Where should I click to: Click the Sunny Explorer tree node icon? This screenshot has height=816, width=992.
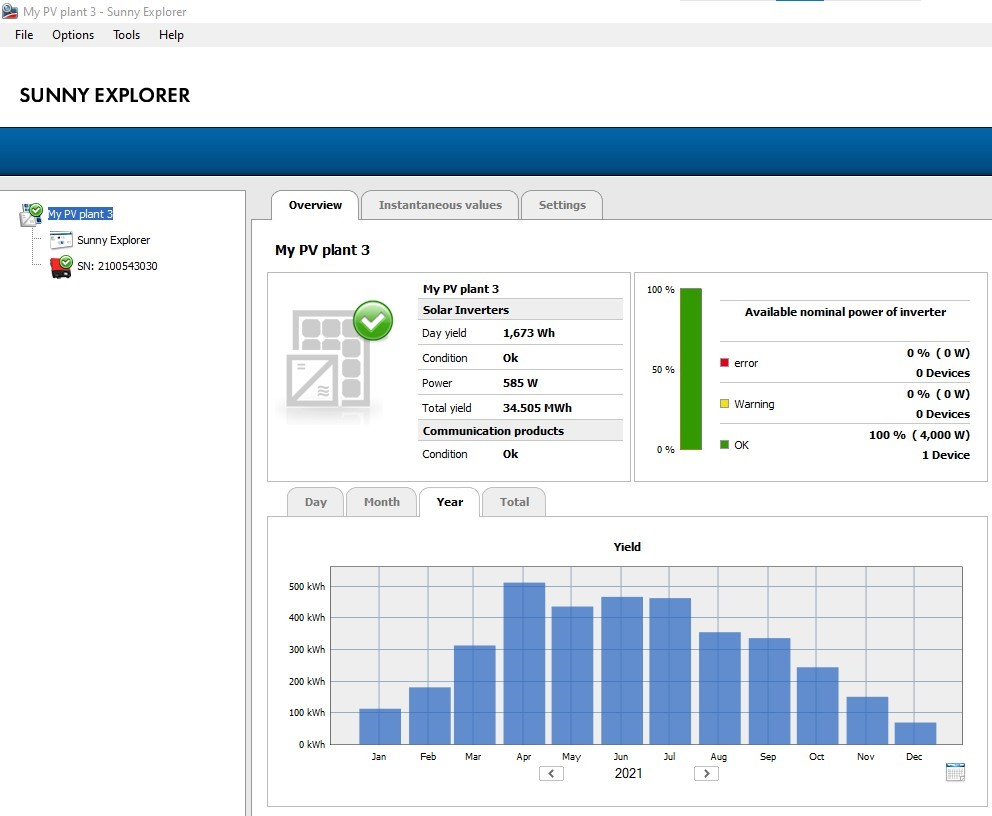61,240
